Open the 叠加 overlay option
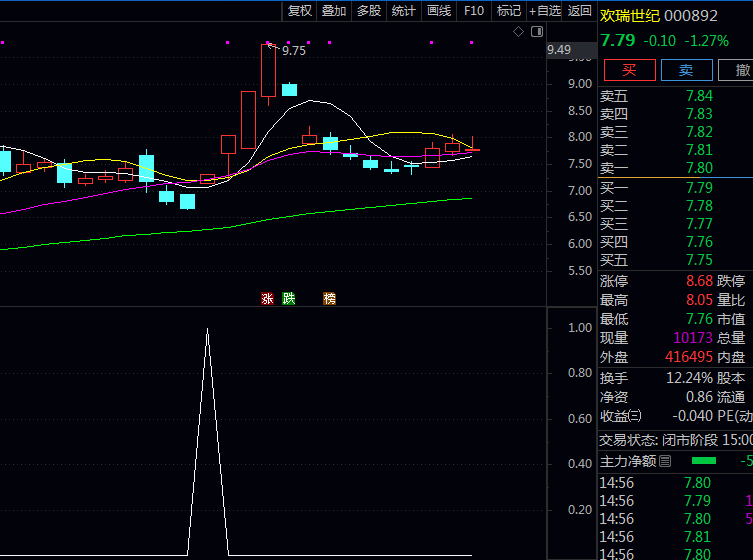 (x=334, y=11)
